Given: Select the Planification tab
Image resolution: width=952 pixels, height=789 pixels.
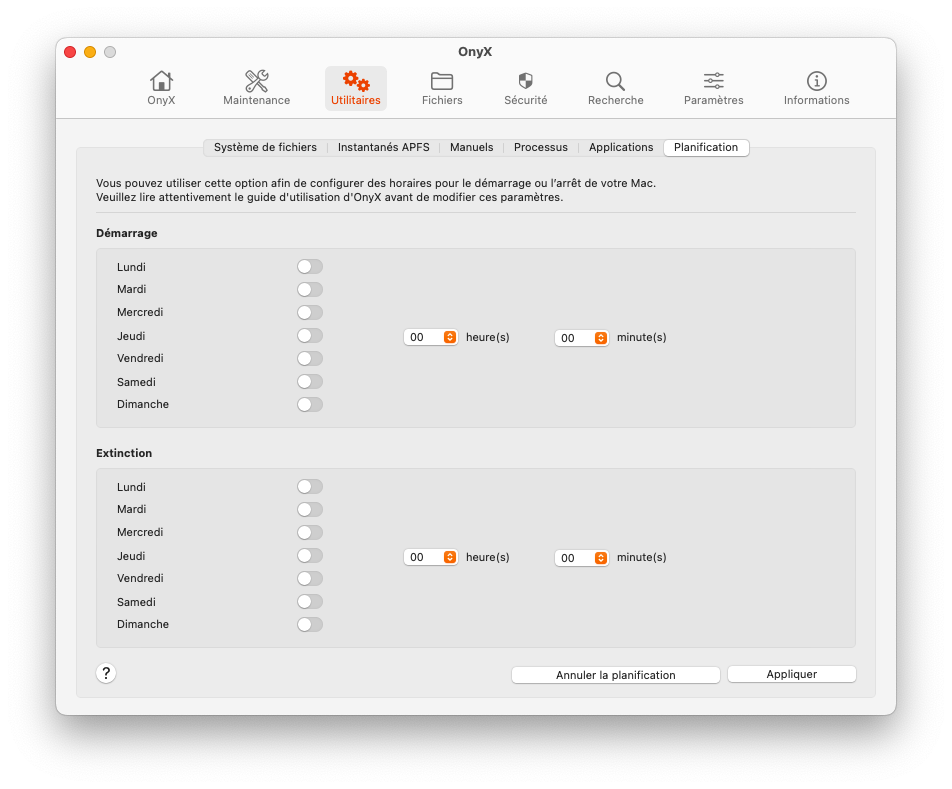Looking at the screenshot, I should 706,147.
